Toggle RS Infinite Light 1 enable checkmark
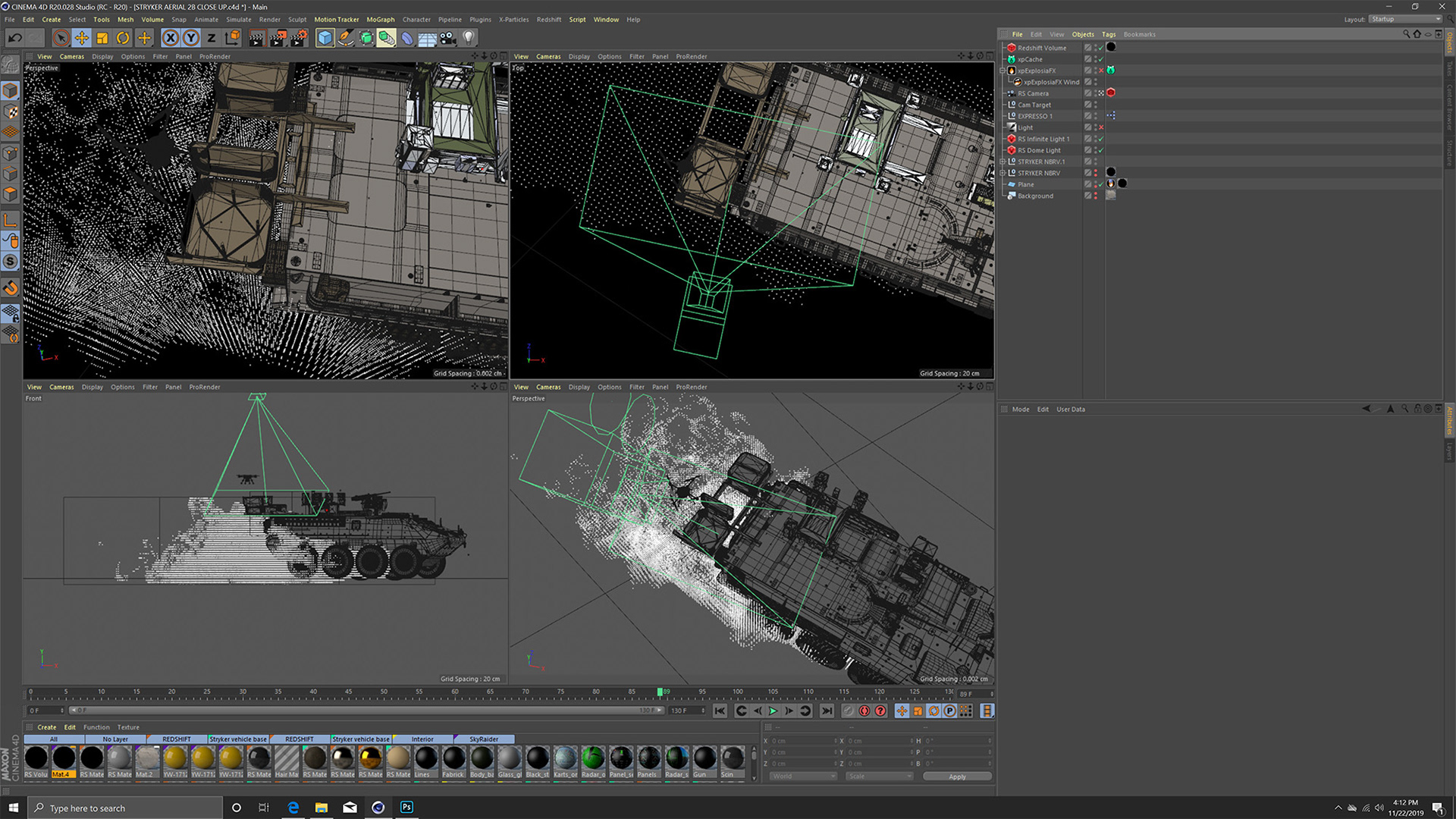Image resolution: width=1456 pixels, height=819 pixels. 1101,139
